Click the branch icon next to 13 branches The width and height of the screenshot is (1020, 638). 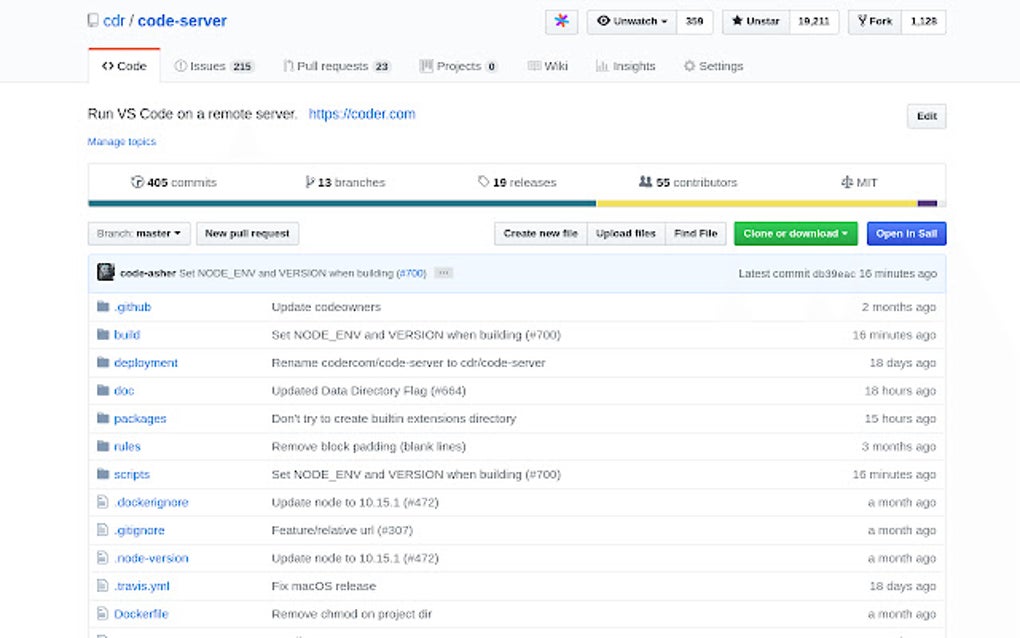click(x=310, y=182)
